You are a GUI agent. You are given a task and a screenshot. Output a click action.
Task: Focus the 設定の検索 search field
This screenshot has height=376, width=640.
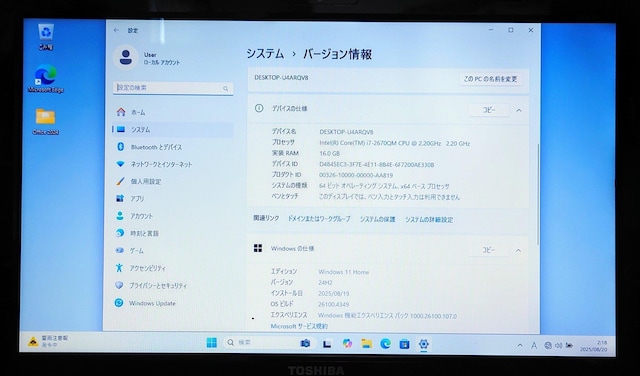pyautogui.click(x=173, y=88)
